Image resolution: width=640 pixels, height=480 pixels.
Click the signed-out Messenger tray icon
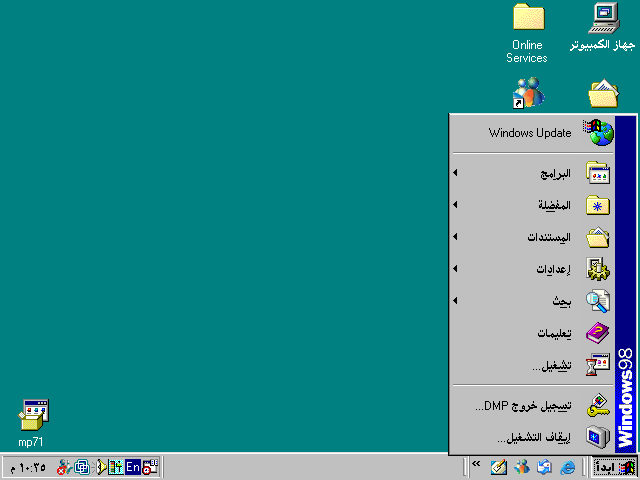[64, 467]
